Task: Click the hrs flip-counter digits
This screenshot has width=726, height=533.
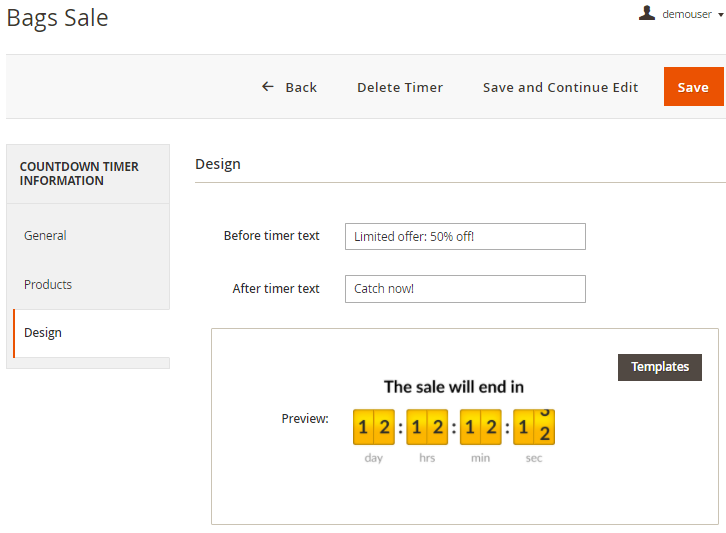Action: click(427, 427)
